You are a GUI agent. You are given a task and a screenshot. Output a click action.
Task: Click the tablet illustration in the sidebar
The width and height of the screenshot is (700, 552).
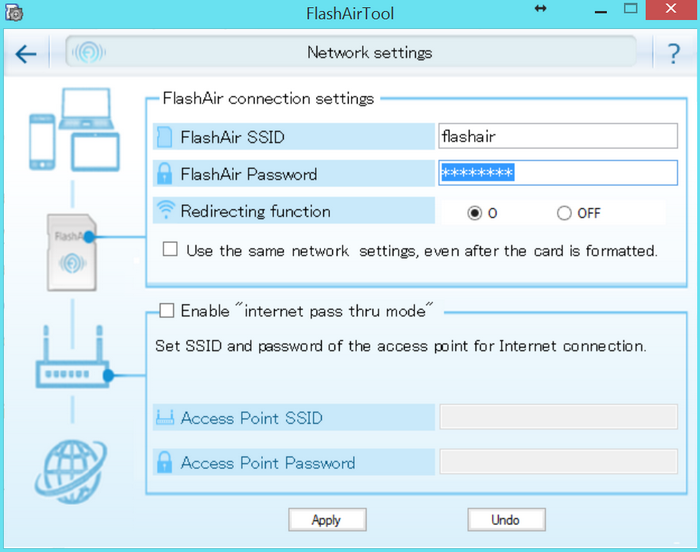tap(95, 152)
